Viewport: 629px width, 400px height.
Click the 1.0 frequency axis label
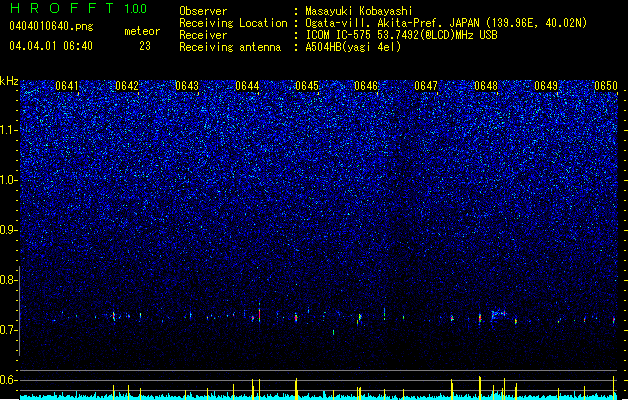point(8,180)
